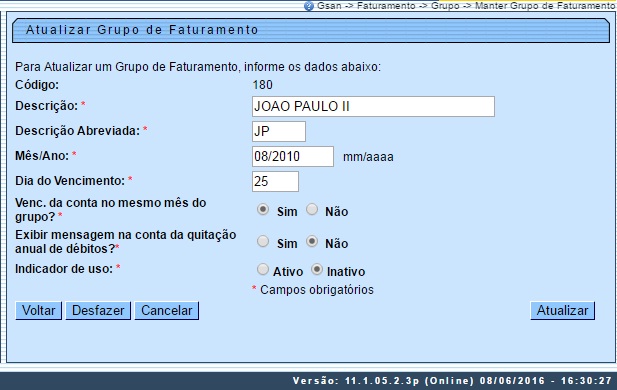Focus the Dia do Vencimento field showing 25
Viewport: 617px width, 390px height.
tap(275, 181)
